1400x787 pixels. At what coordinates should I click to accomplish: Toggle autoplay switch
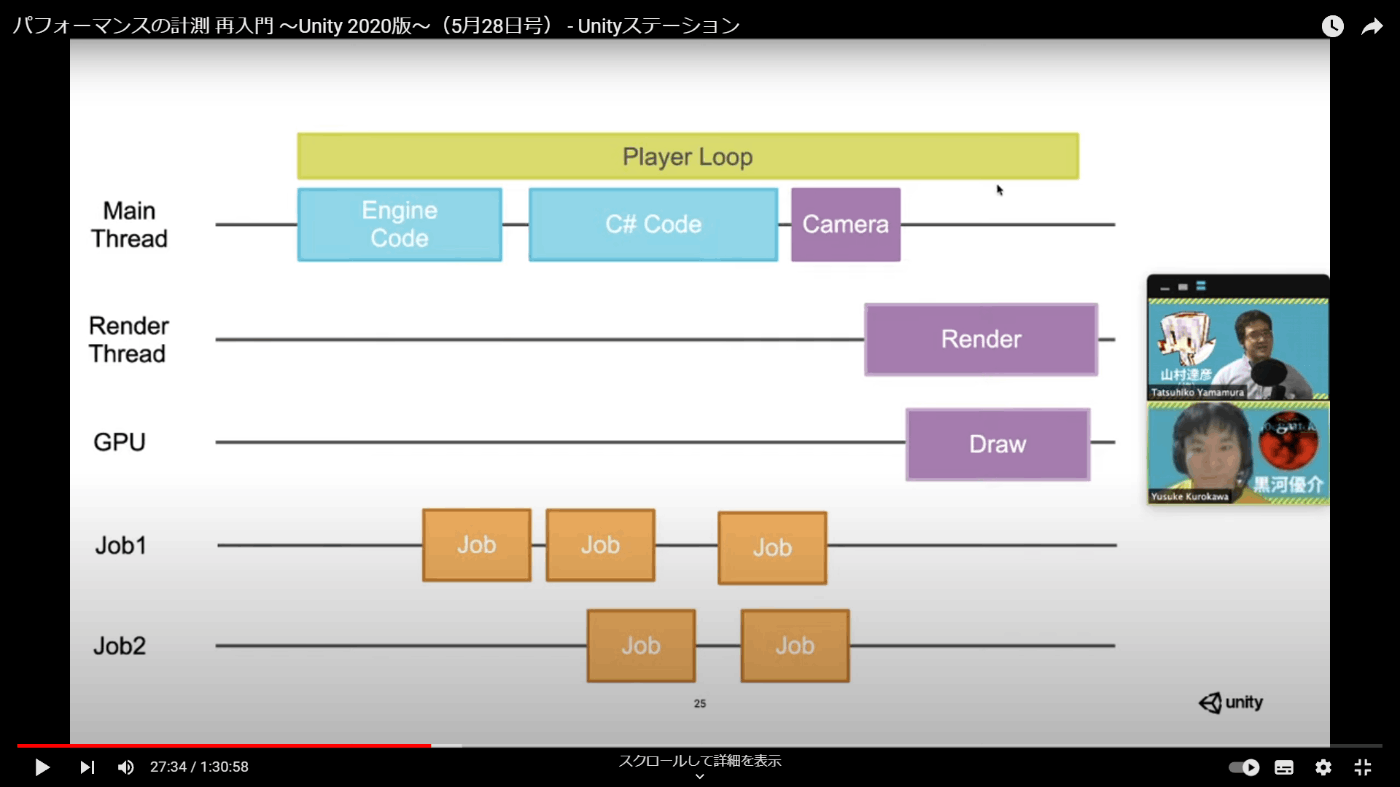tap(1244, 767)
